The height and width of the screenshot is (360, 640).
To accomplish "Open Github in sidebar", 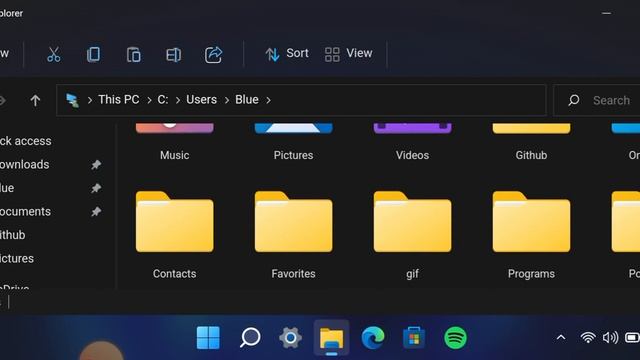I will click(13, 235).
